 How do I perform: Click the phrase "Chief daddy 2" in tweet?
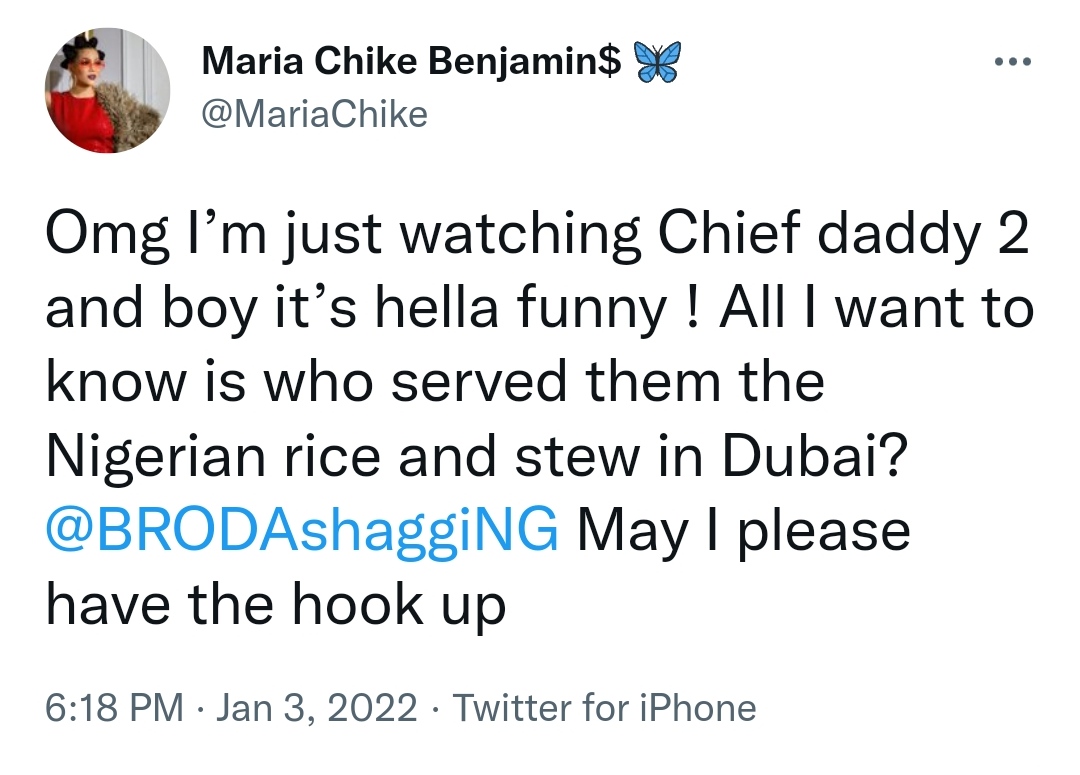point(834,236)
